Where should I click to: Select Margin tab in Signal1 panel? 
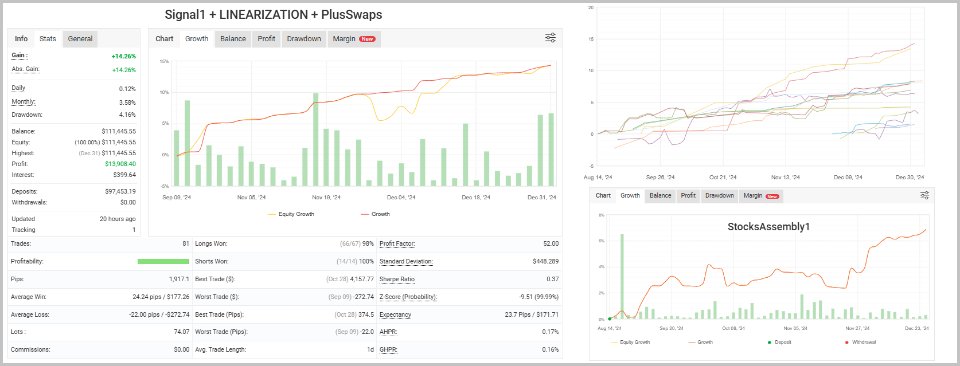coord(354,39)
